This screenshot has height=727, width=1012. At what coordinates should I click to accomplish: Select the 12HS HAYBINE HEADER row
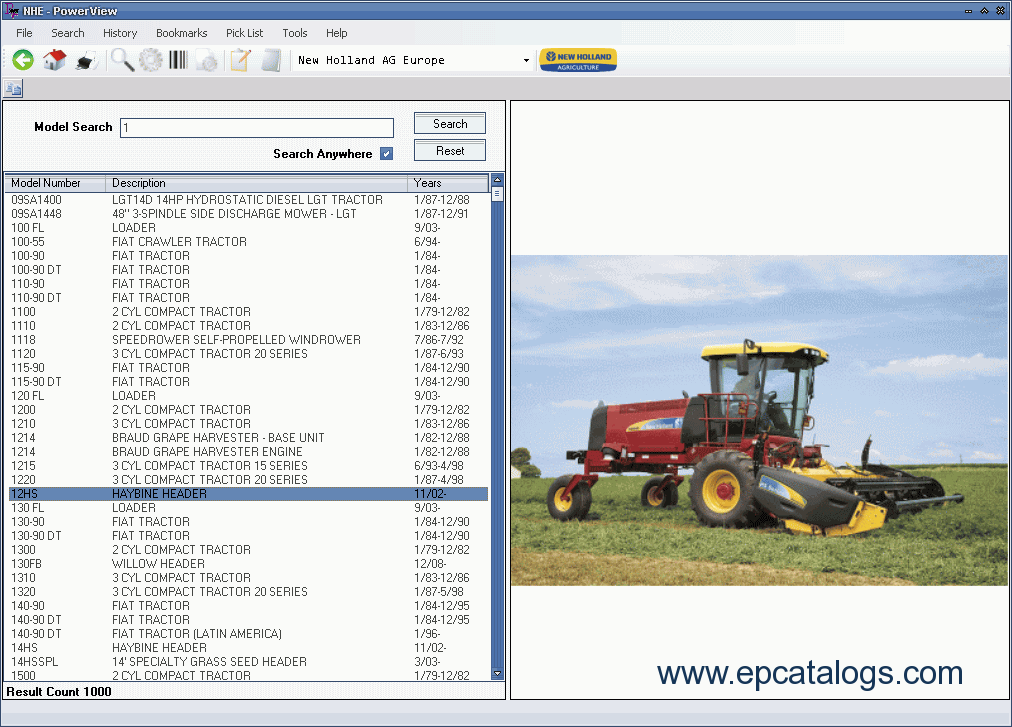coord(200,493)
